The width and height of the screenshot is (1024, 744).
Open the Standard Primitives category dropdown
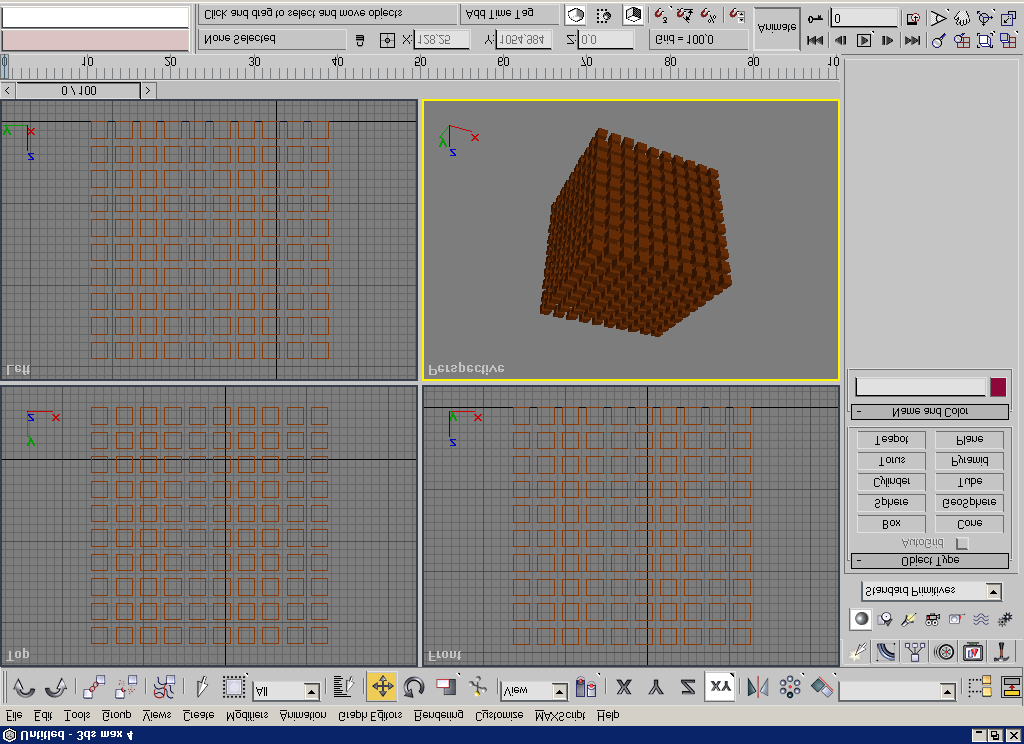tap(931, 591)
